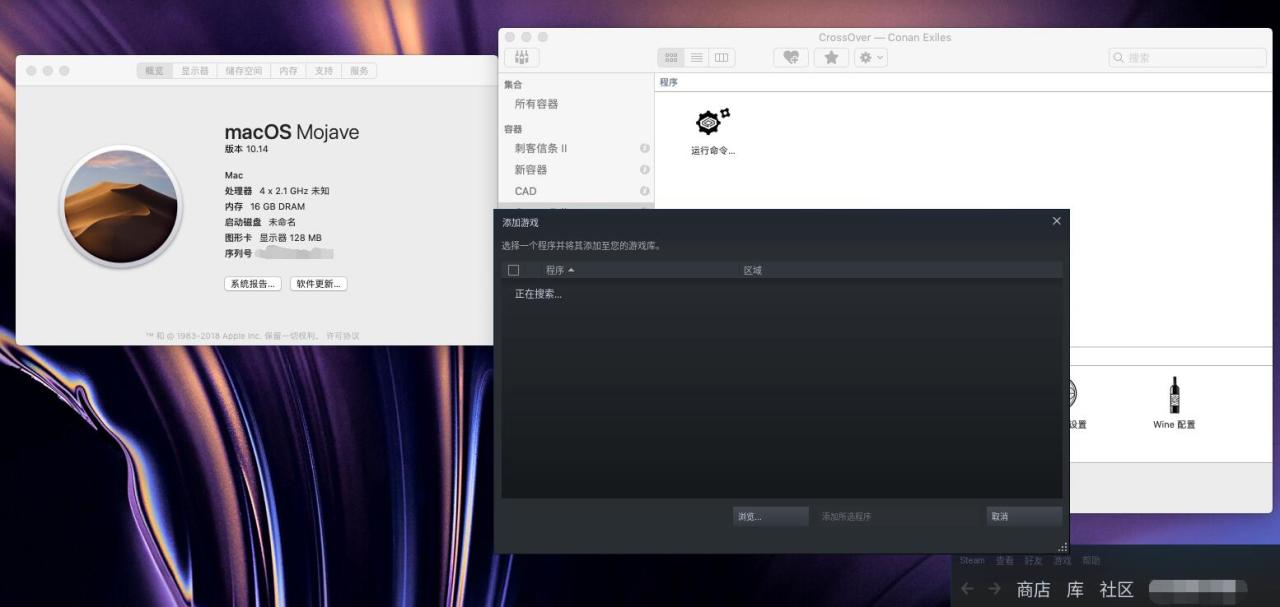Click the 内存 16 GB DRAM text
This screenshot has height=607, width=1280.
(265, 206)
